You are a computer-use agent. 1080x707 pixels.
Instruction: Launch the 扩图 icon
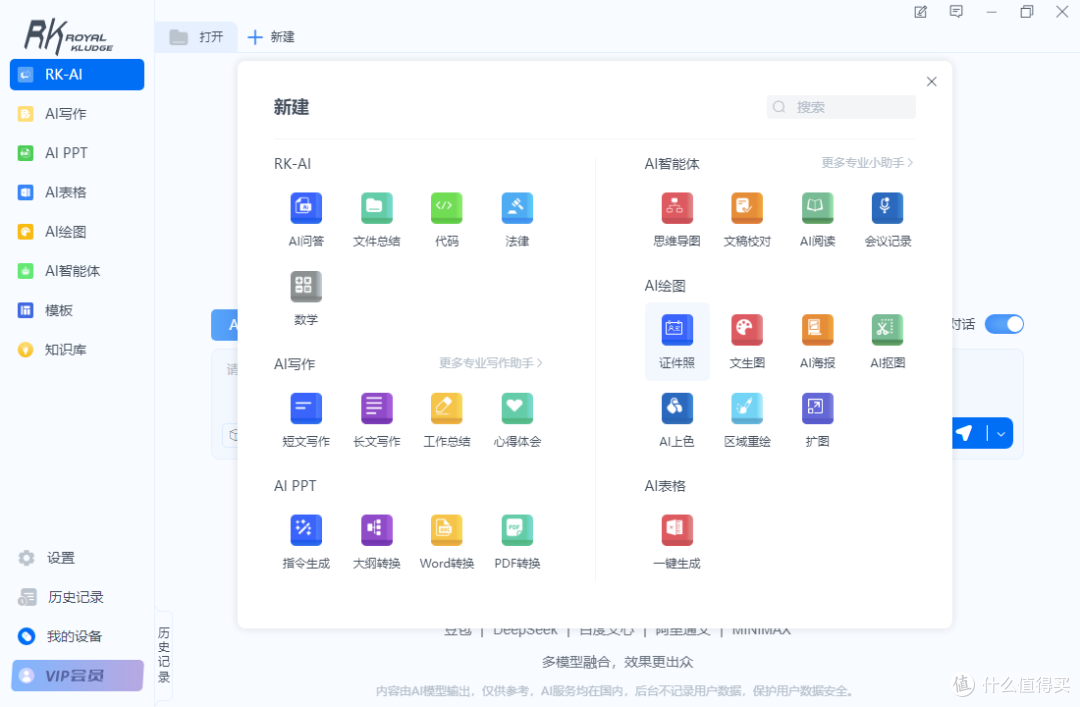(817, 409)
